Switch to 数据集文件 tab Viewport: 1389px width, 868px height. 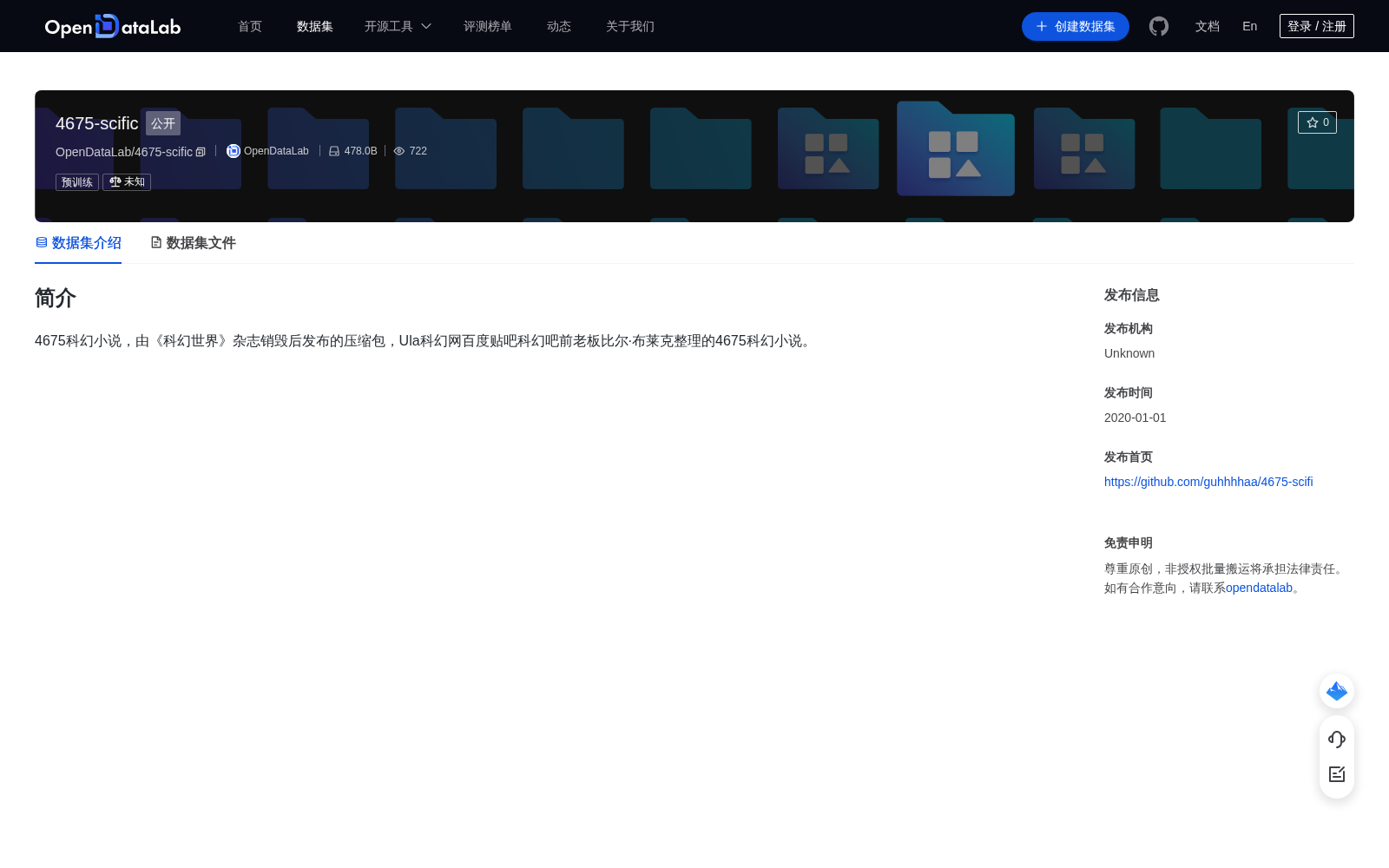(x=193, y=243)
